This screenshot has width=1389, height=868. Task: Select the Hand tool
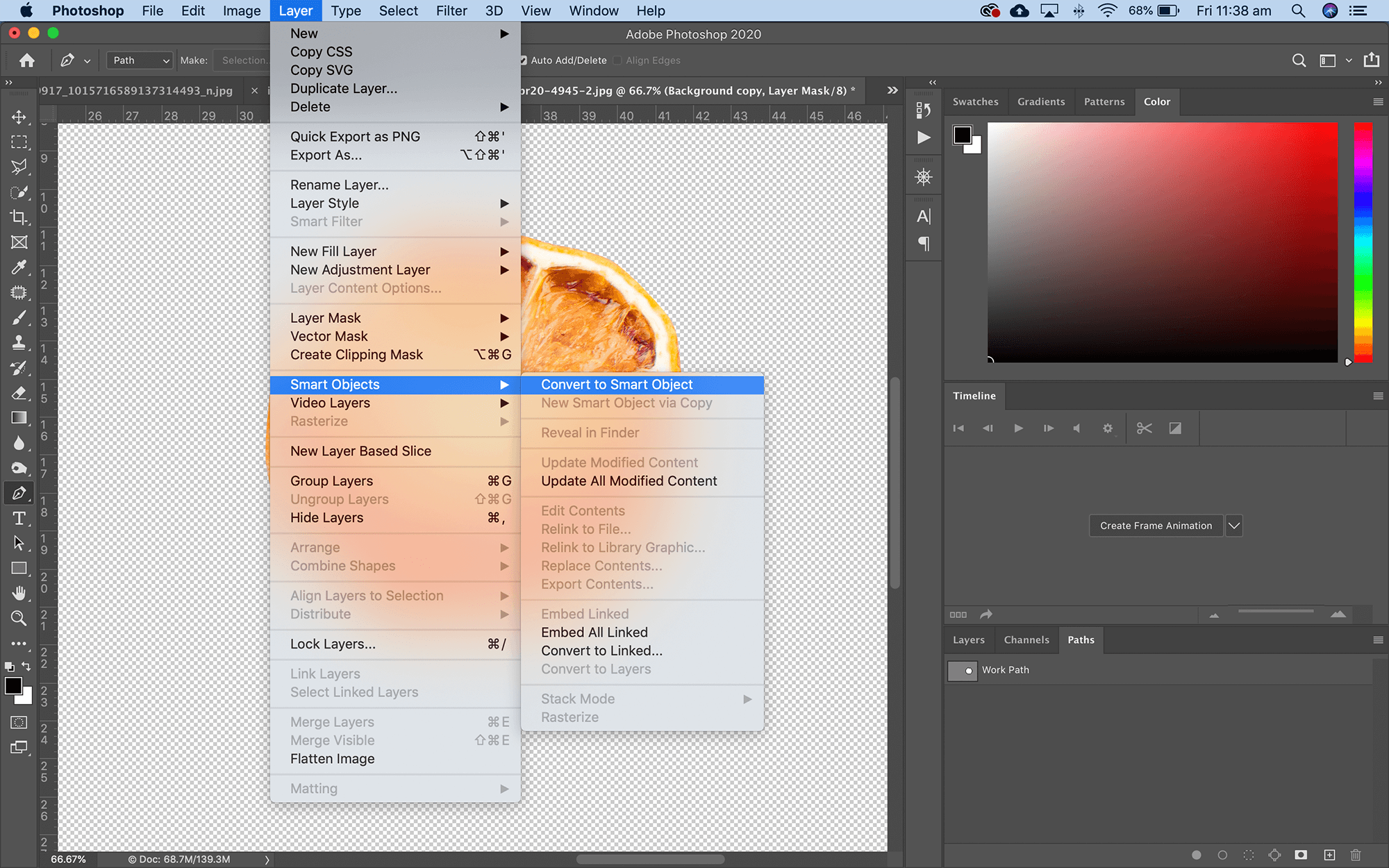coord(19,593)
